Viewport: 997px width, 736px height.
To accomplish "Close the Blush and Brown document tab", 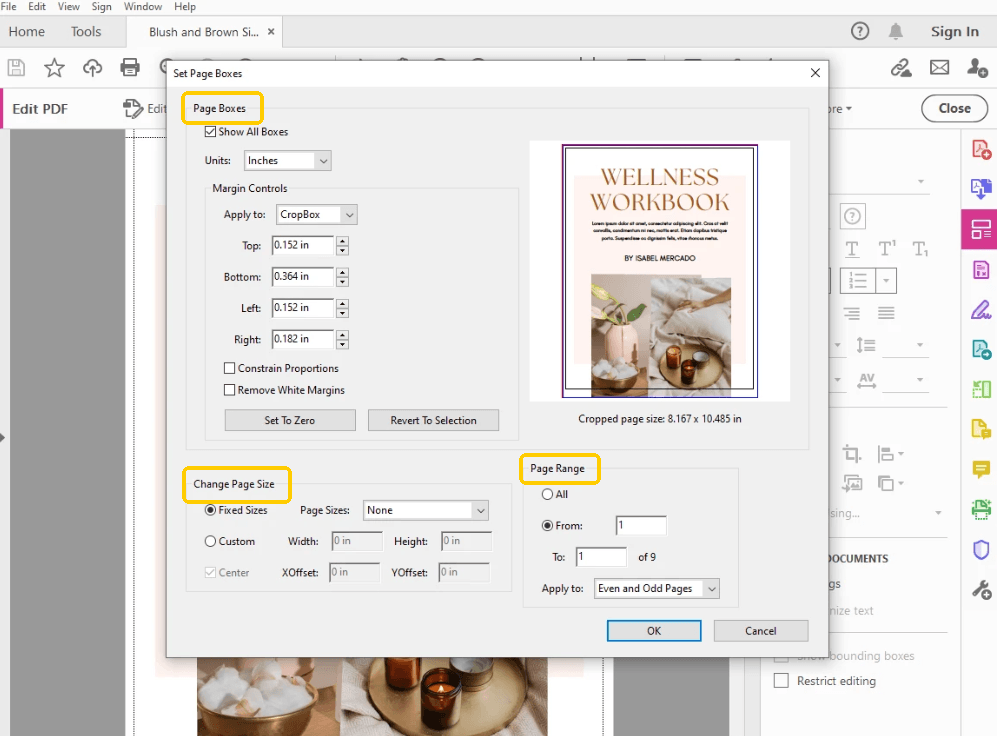I will tap(271, 31).
